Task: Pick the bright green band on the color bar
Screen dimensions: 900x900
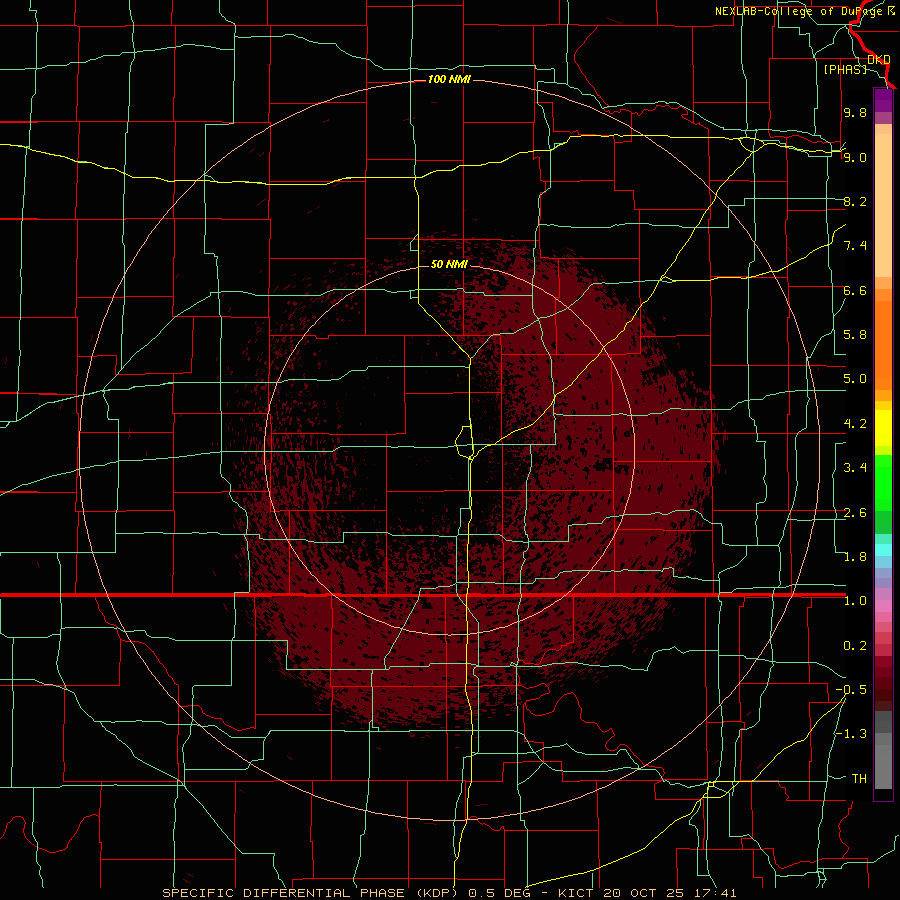Action: pos(883,483)
